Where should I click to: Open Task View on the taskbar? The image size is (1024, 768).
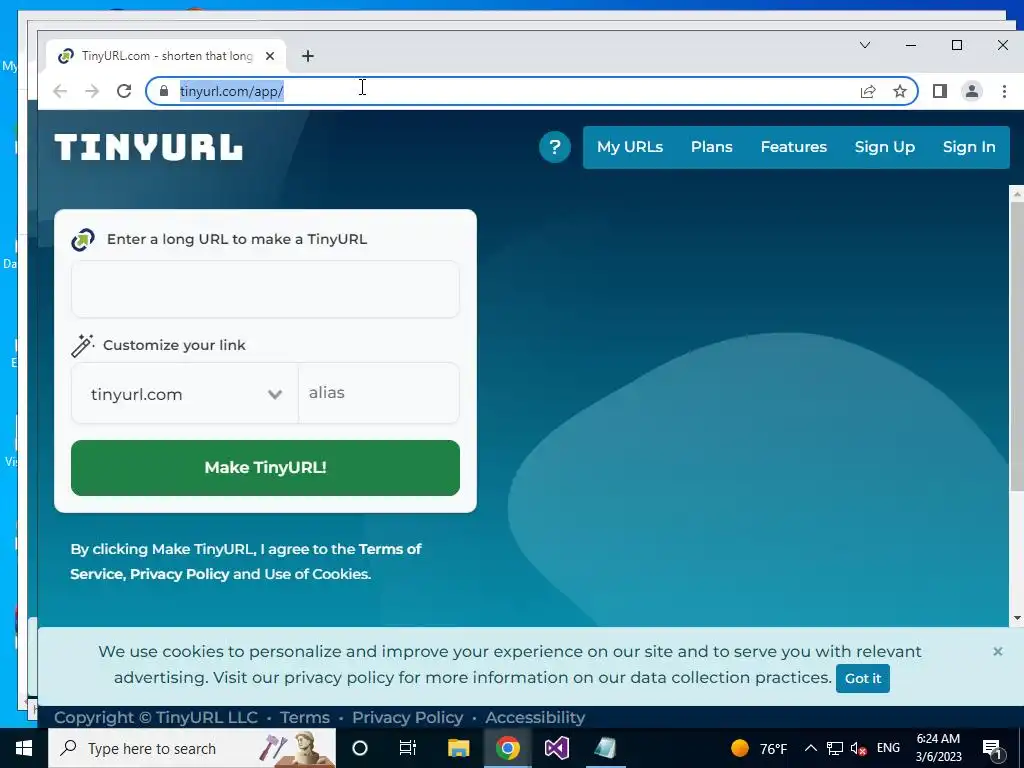[408, 748]
